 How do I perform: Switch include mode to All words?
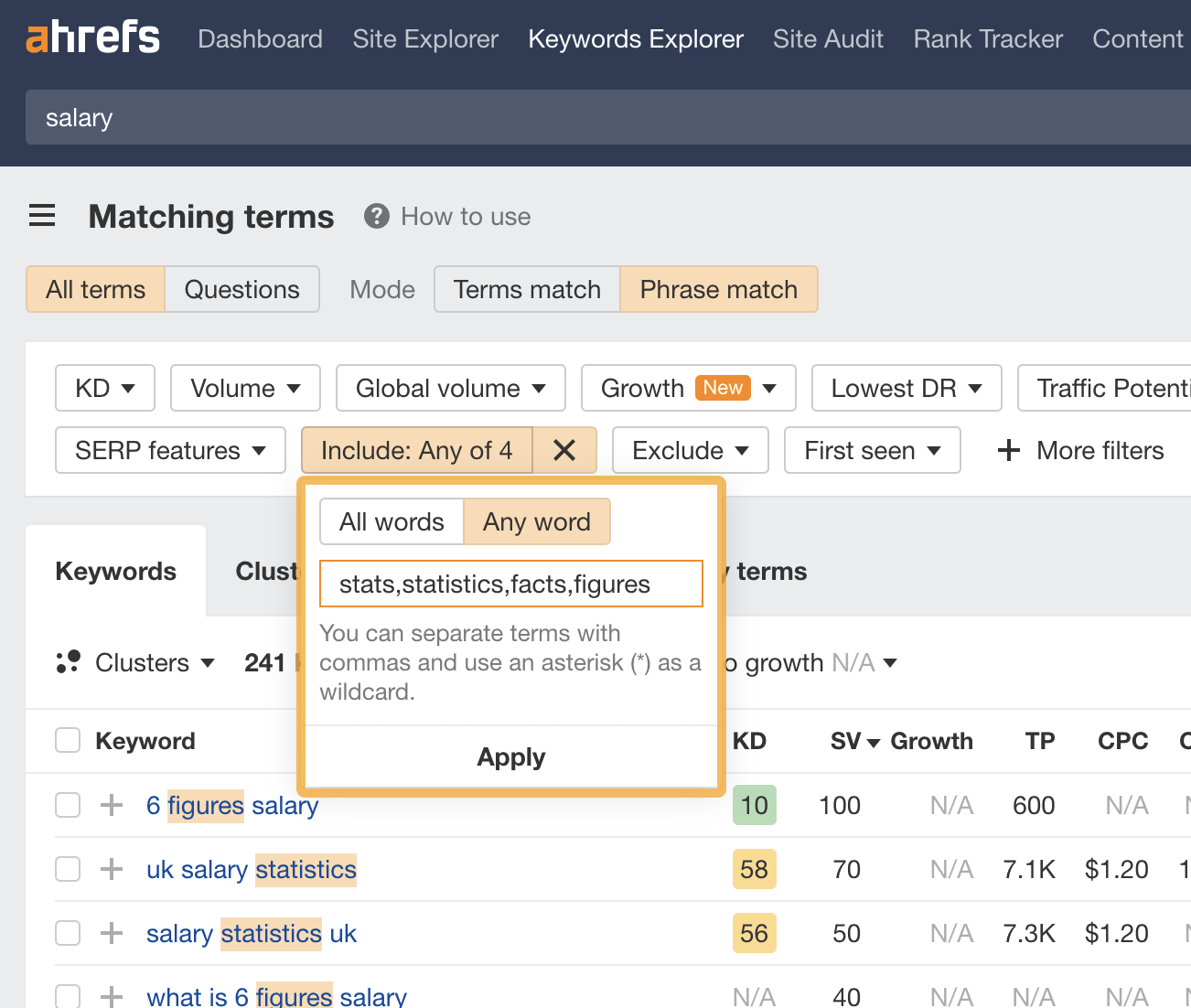click(x=391, y=521)
